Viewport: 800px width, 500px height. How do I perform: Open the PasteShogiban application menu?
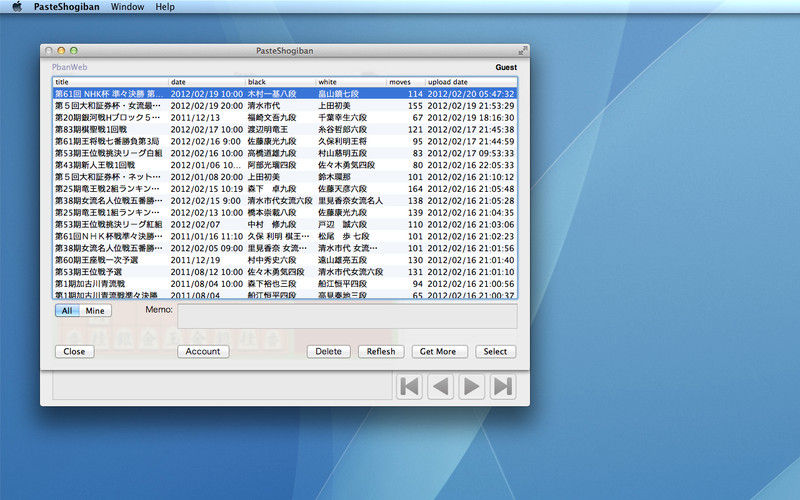pos(66,7)
